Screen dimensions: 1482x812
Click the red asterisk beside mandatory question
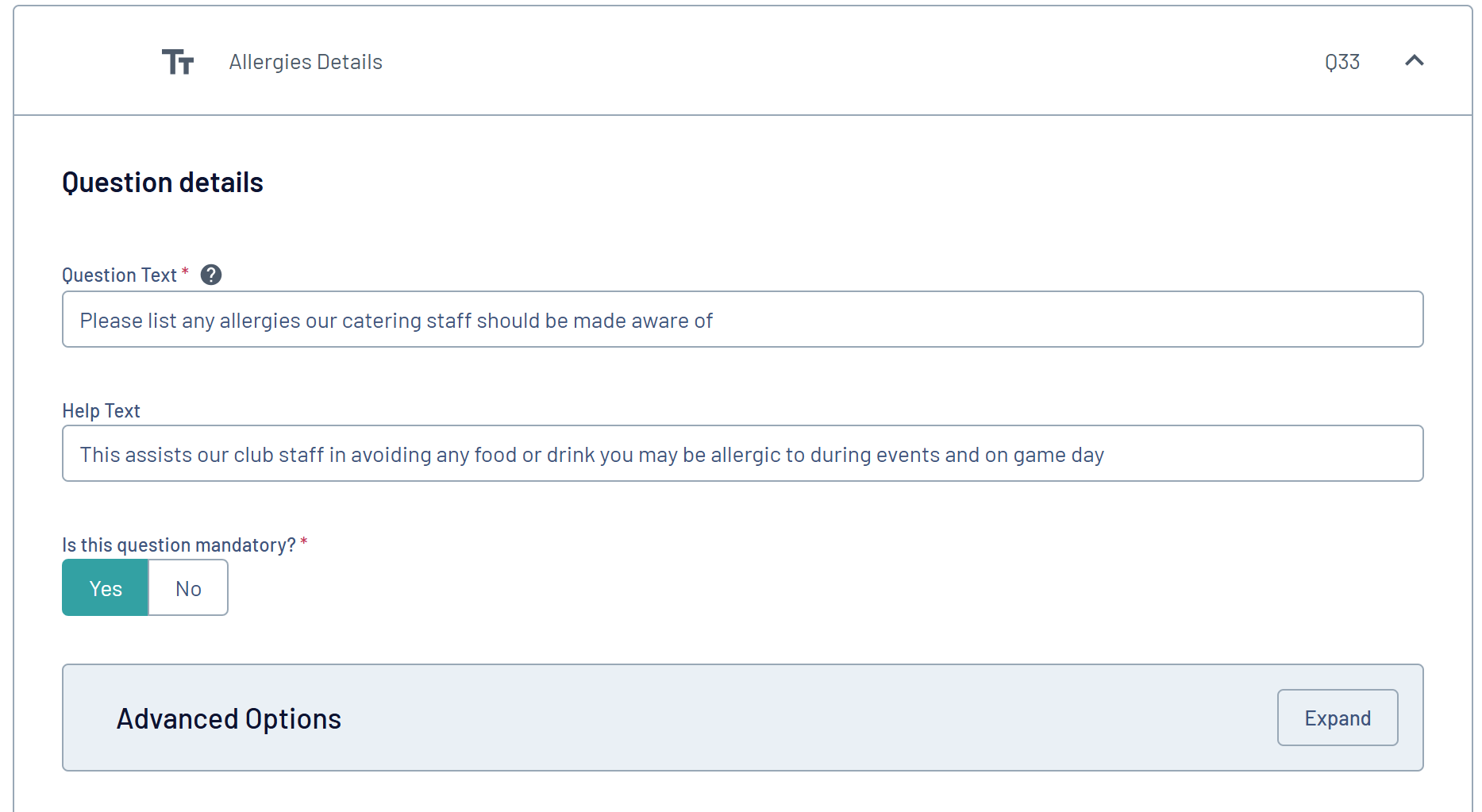coord(304,543)
